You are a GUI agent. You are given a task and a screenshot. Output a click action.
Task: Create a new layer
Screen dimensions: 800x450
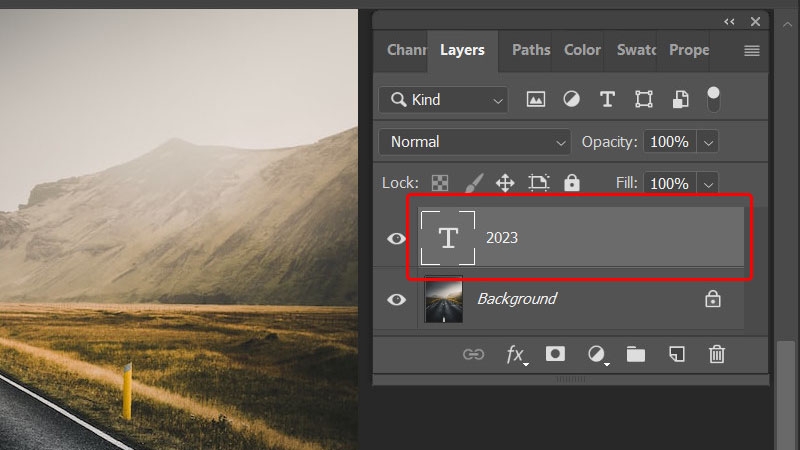click(x=677, y=354)
